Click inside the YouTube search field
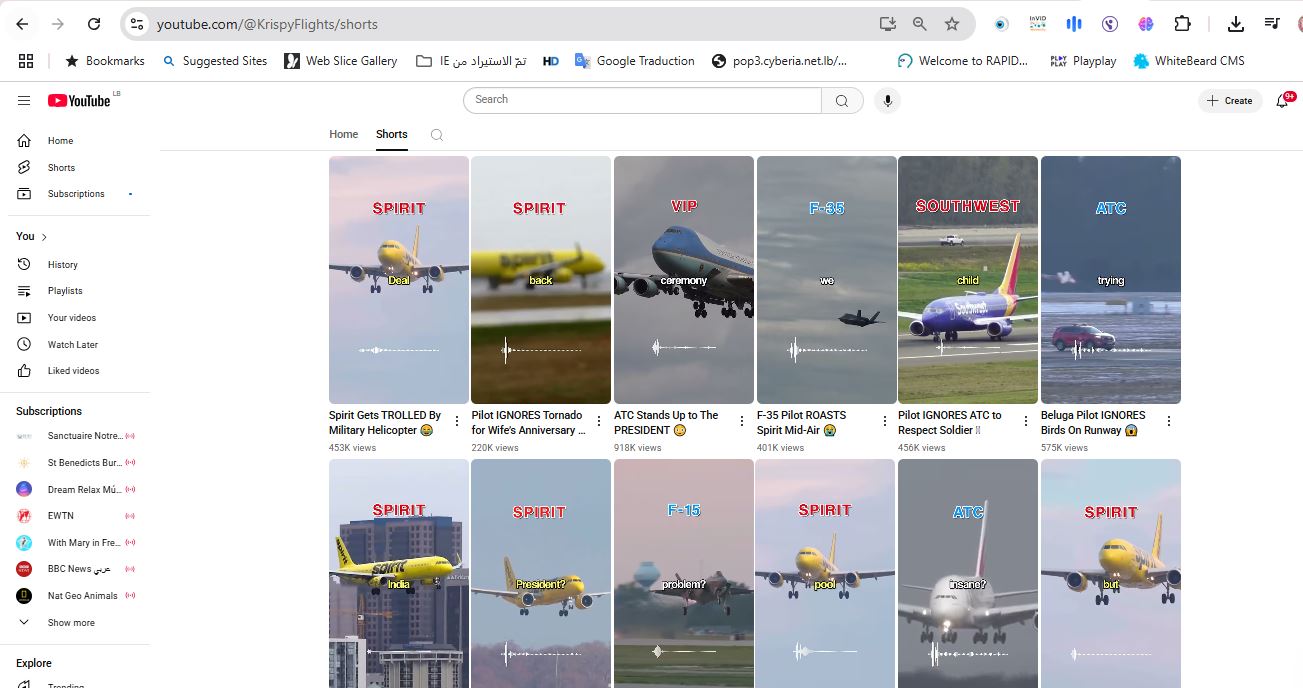 click(640, 100)
